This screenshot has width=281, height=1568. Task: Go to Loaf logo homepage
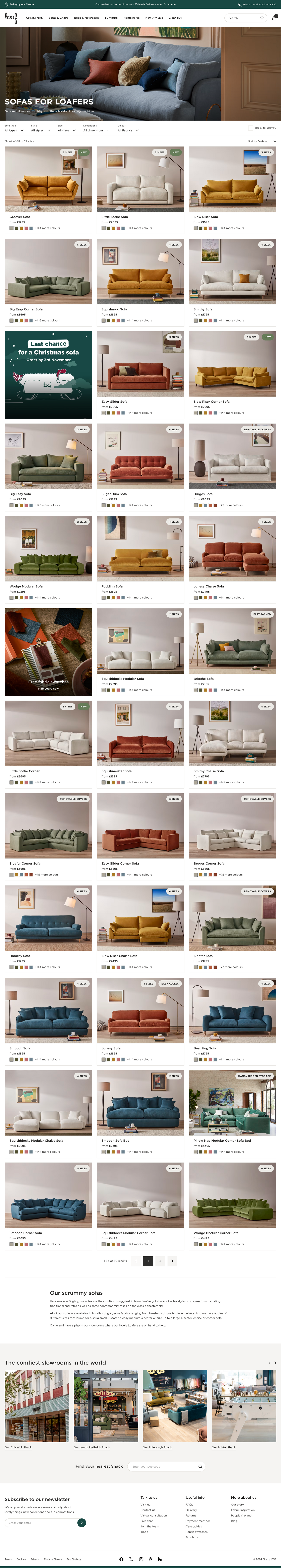coord(11,18)
